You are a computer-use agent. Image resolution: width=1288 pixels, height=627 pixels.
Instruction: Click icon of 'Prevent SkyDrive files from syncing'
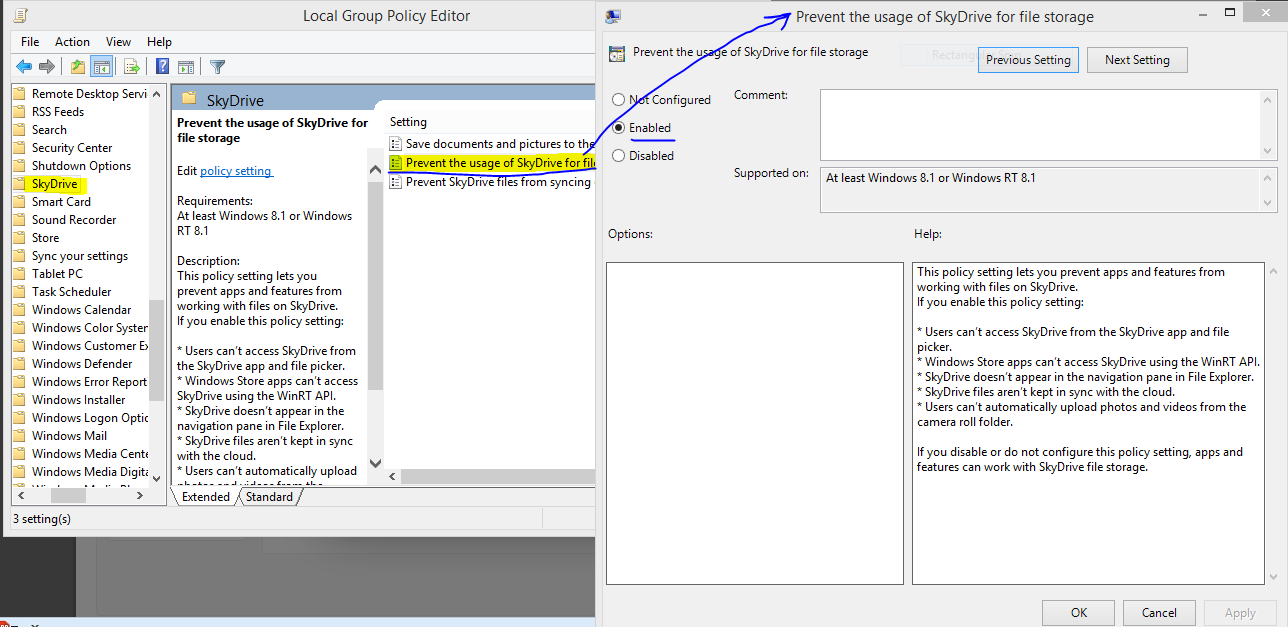pos(396,182)
